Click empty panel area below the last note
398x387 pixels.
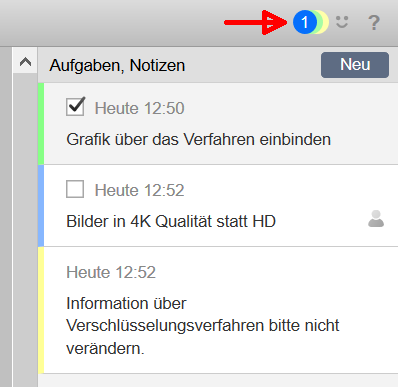pos(218,380)
